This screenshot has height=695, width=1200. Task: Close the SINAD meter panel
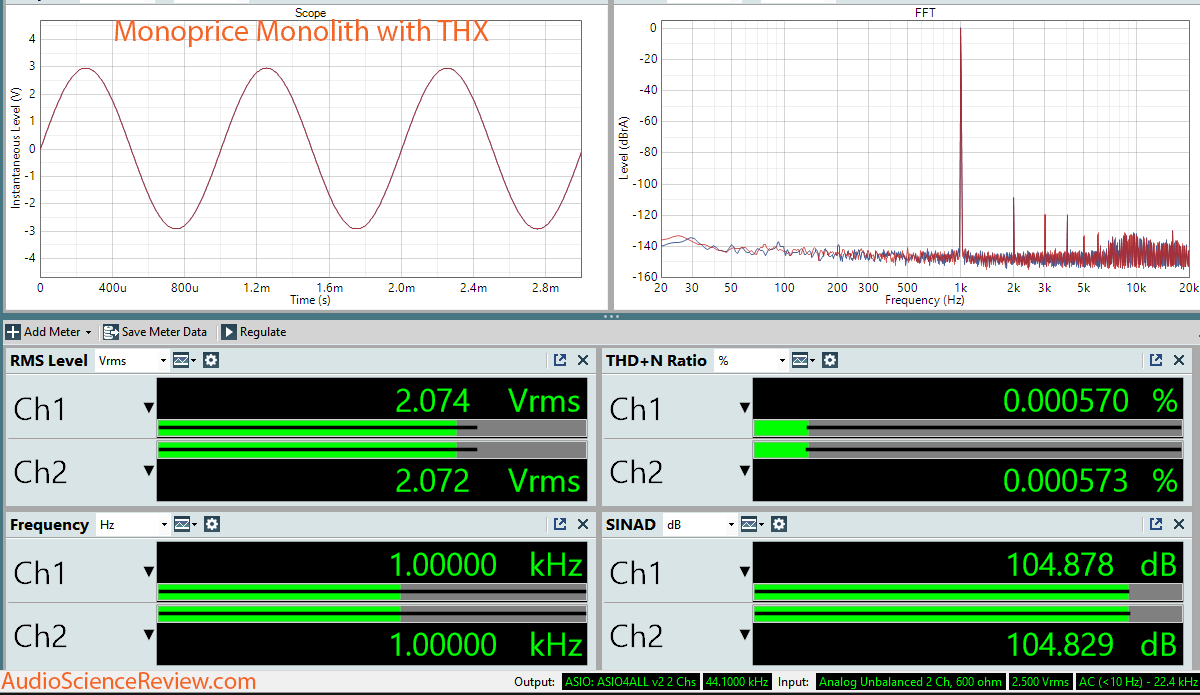pyautogui.click(x=1179, y=524)
